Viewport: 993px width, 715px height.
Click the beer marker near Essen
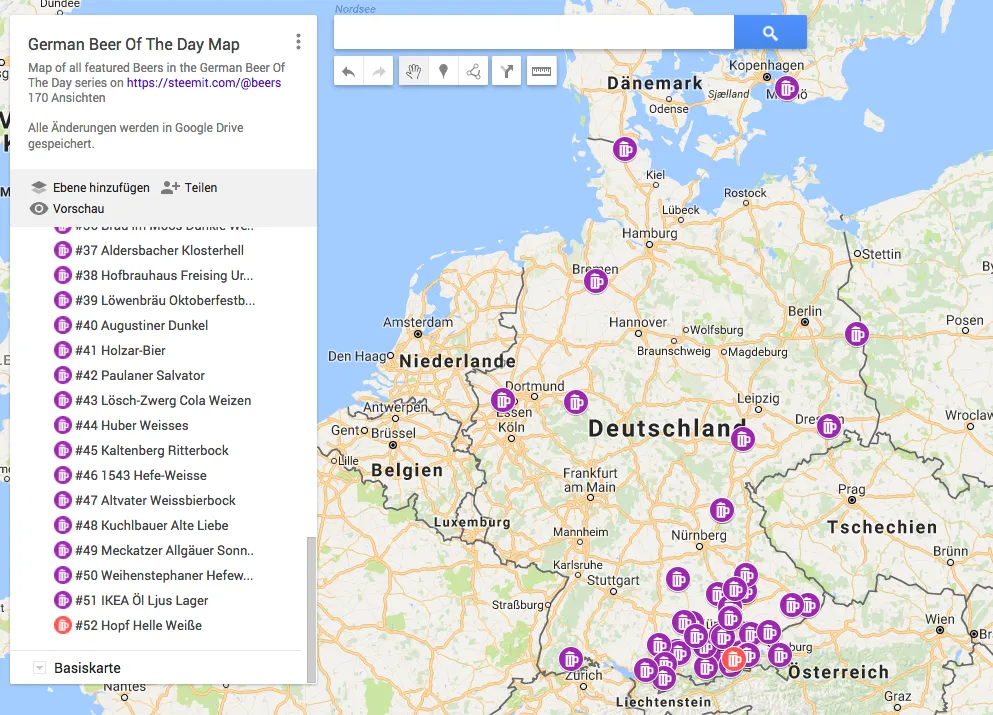pos(503,401)
